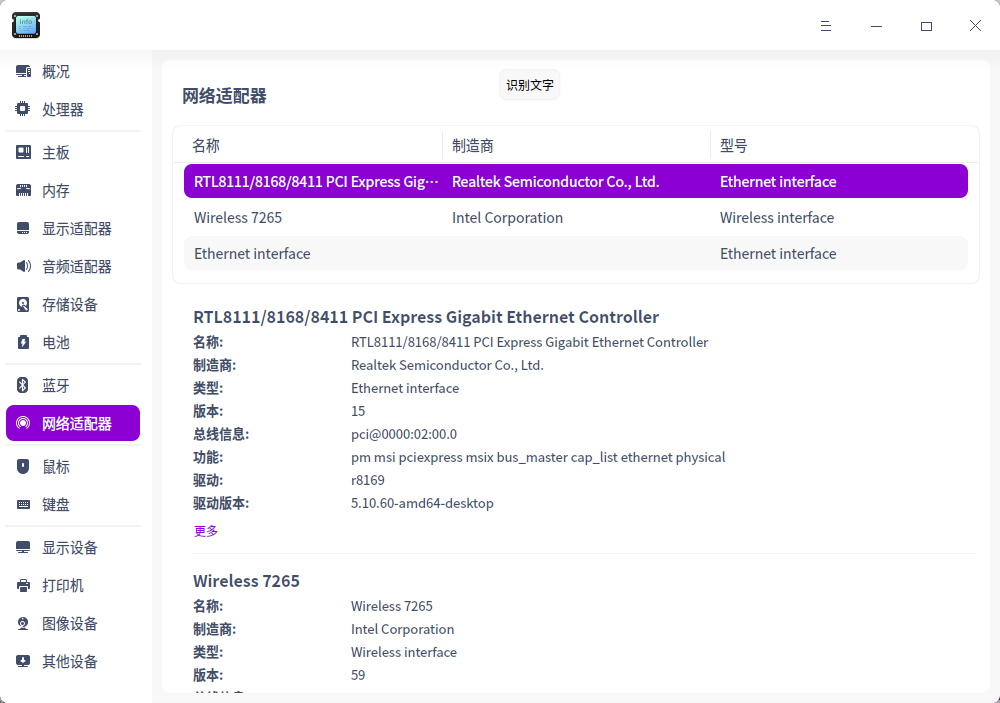
Task: Open 内存 sidebar label
Action: tap(56, 191)
